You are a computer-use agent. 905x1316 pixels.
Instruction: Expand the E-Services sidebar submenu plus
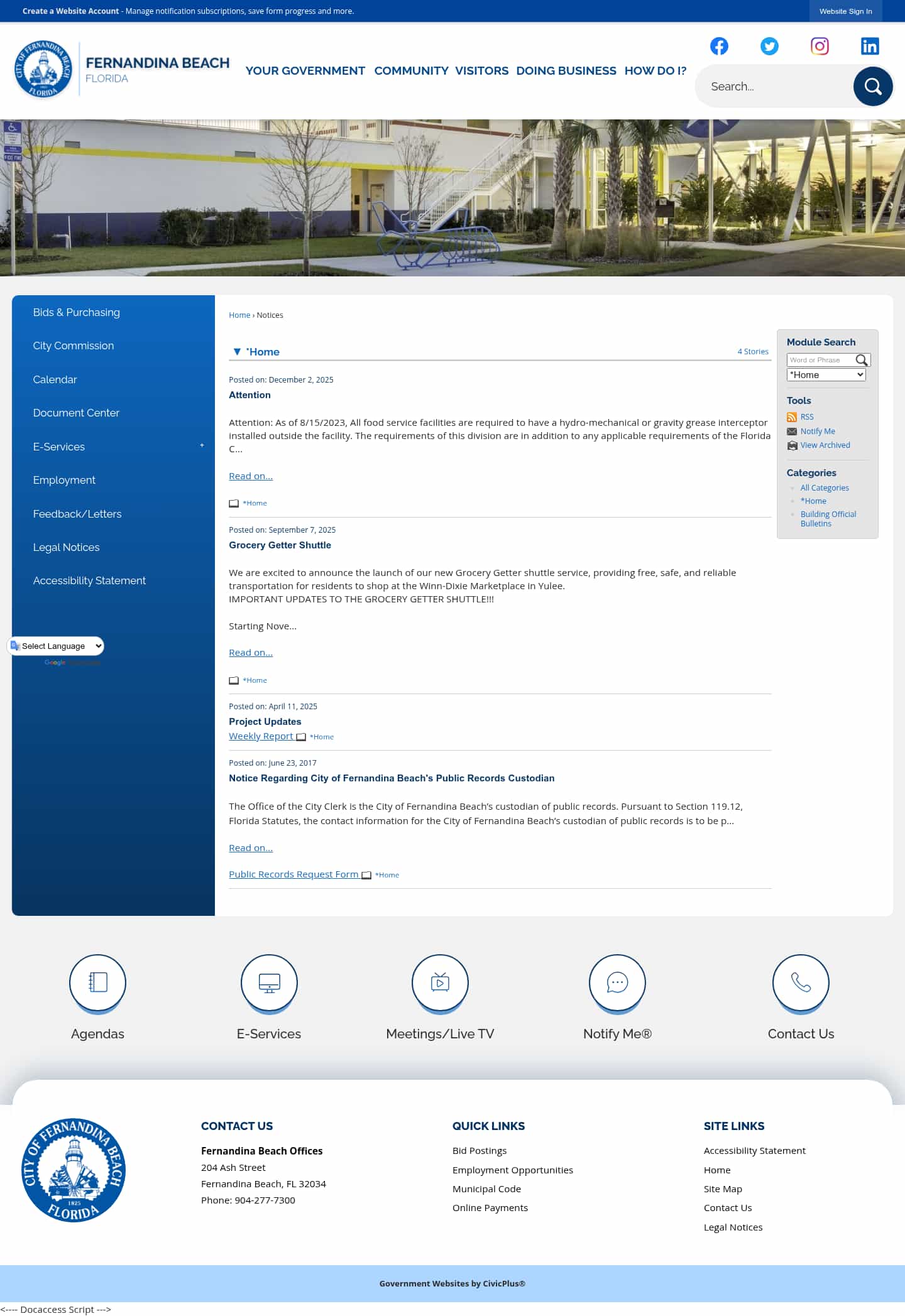202,445
